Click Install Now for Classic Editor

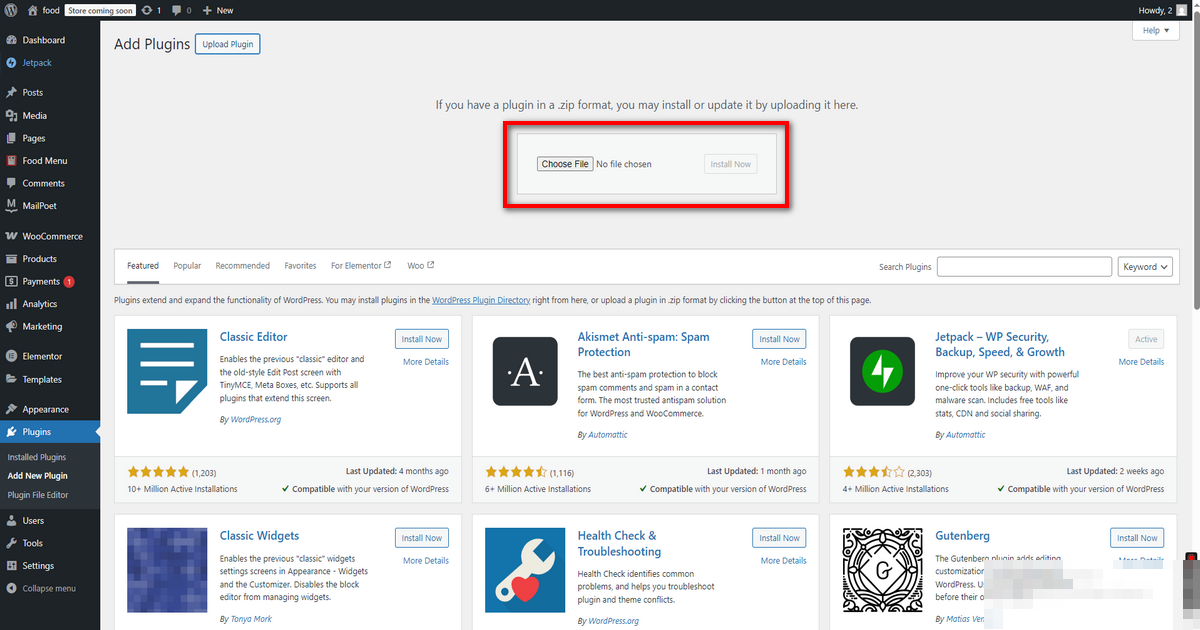coord(422,339)
